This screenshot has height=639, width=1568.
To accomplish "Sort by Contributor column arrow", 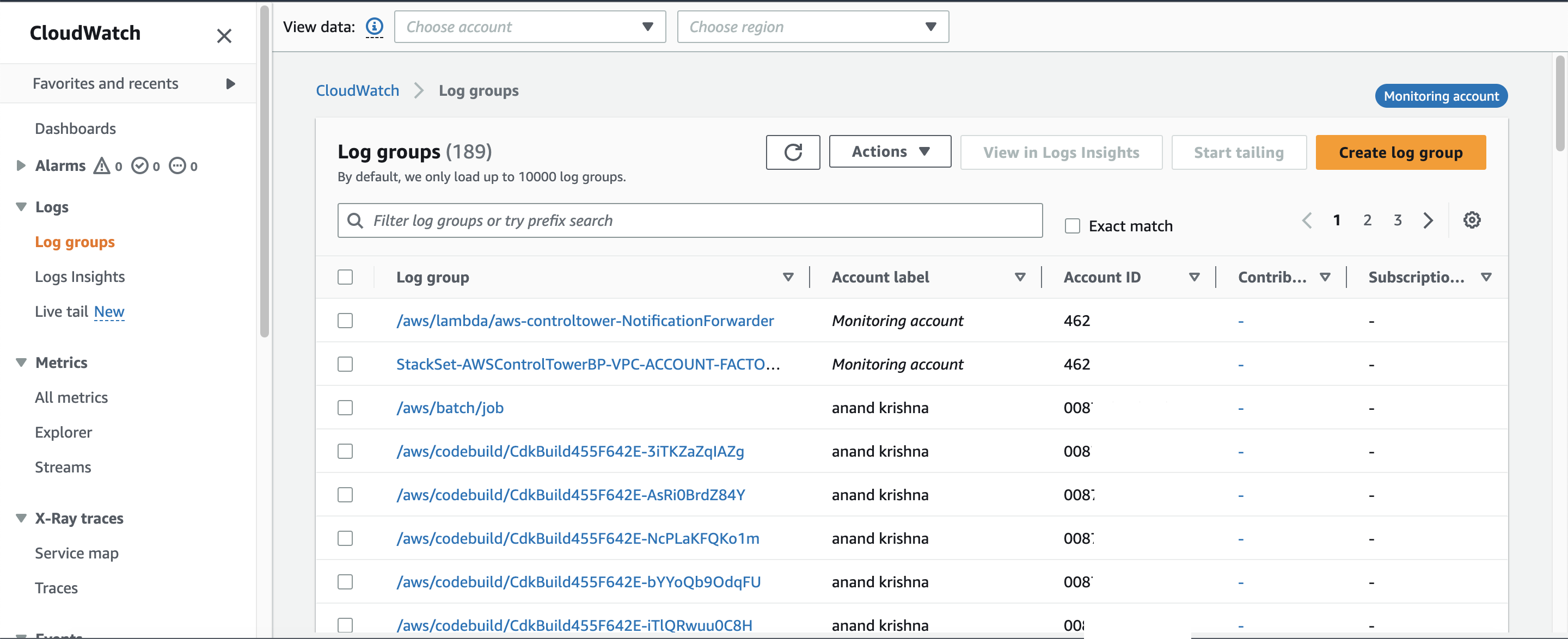I will click(x=1325, y=277).
